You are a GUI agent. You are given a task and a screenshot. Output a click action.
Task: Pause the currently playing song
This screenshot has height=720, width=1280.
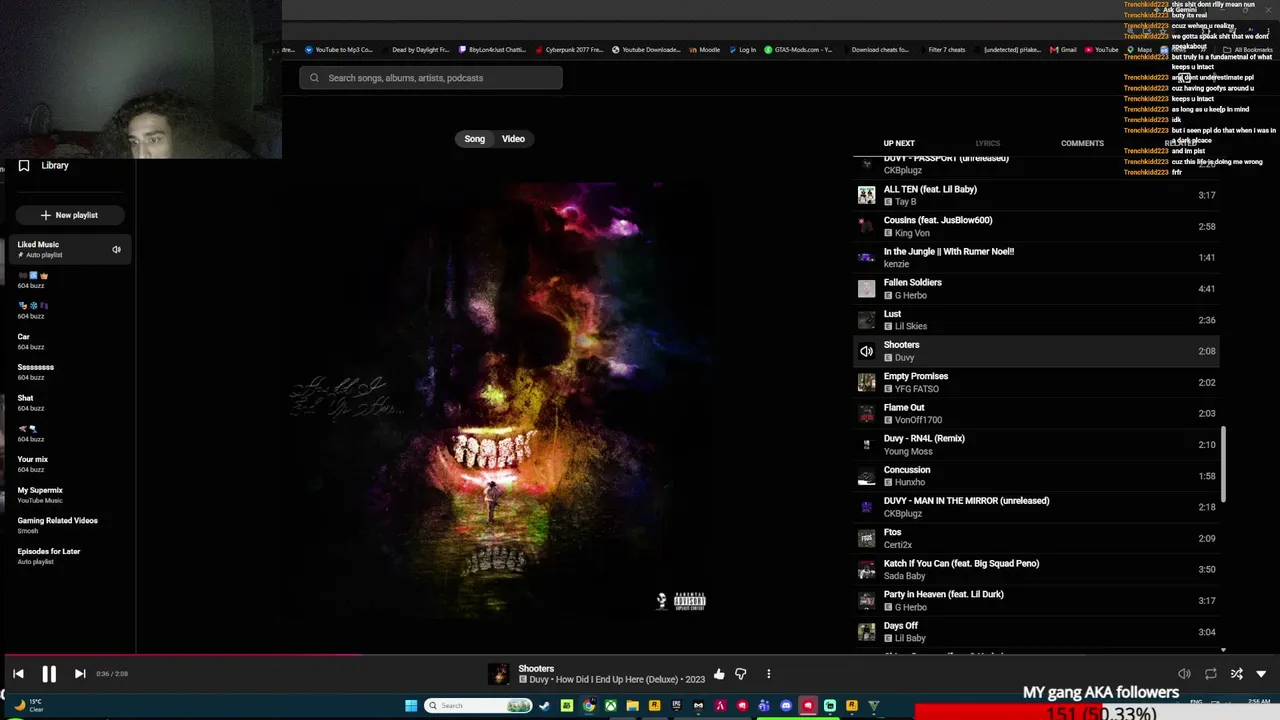pos(48,674)
